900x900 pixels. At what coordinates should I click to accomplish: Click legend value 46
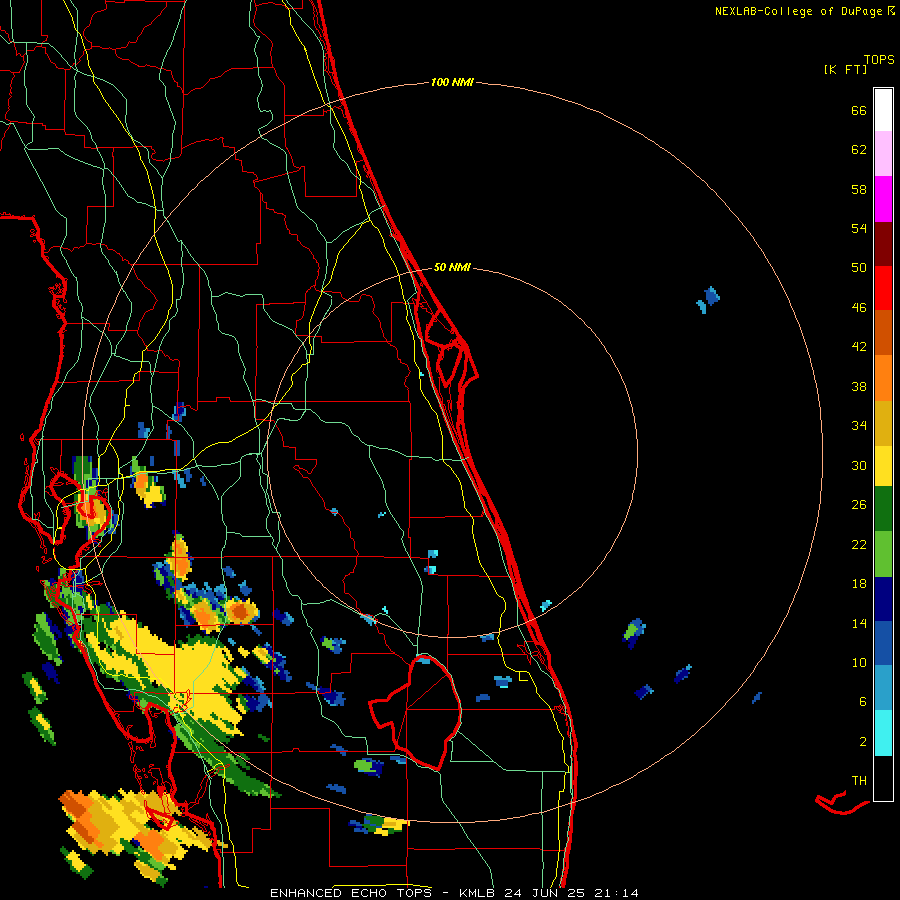[x=859, y=308]
